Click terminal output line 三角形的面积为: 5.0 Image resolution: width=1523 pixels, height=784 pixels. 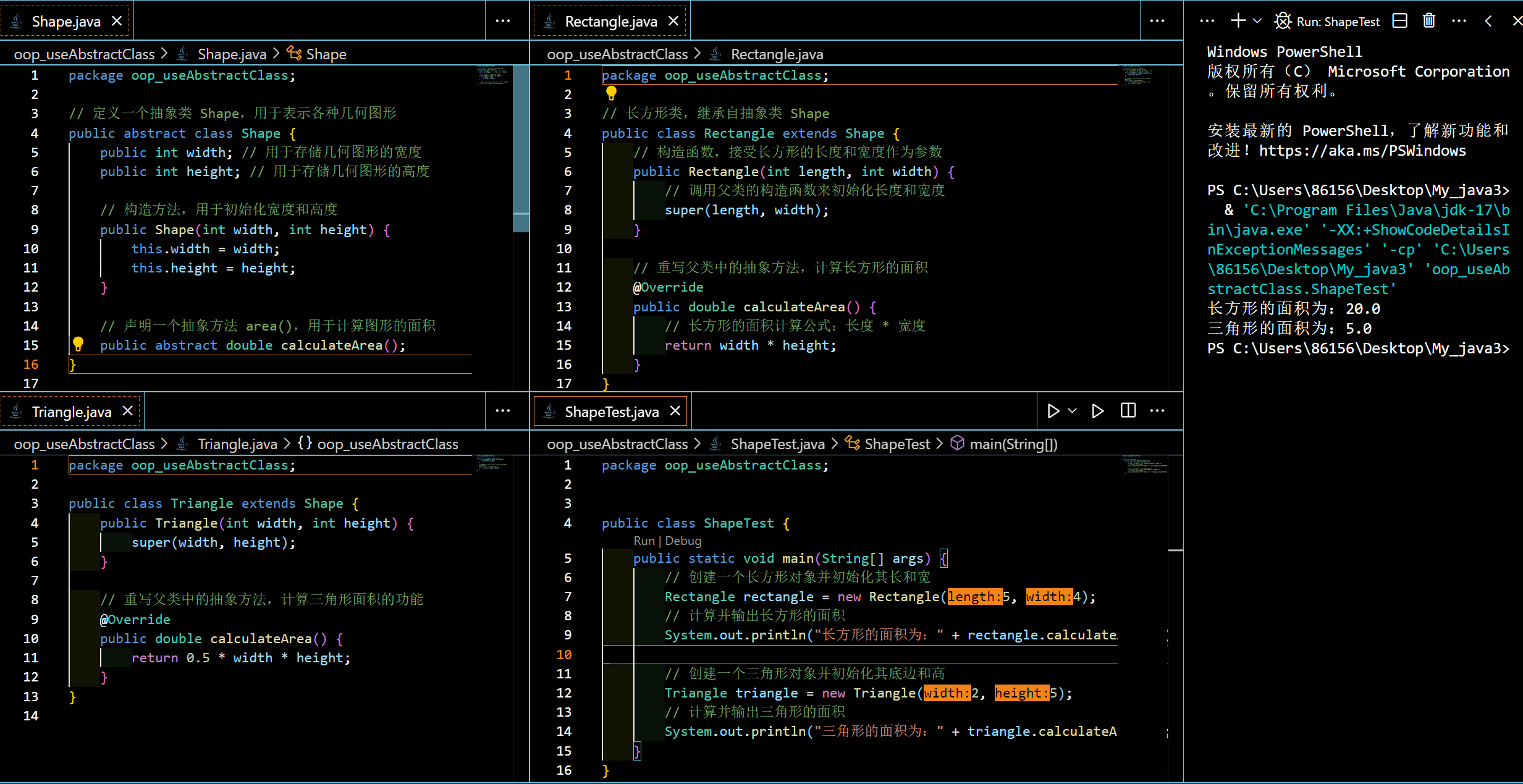(1289, 329)
